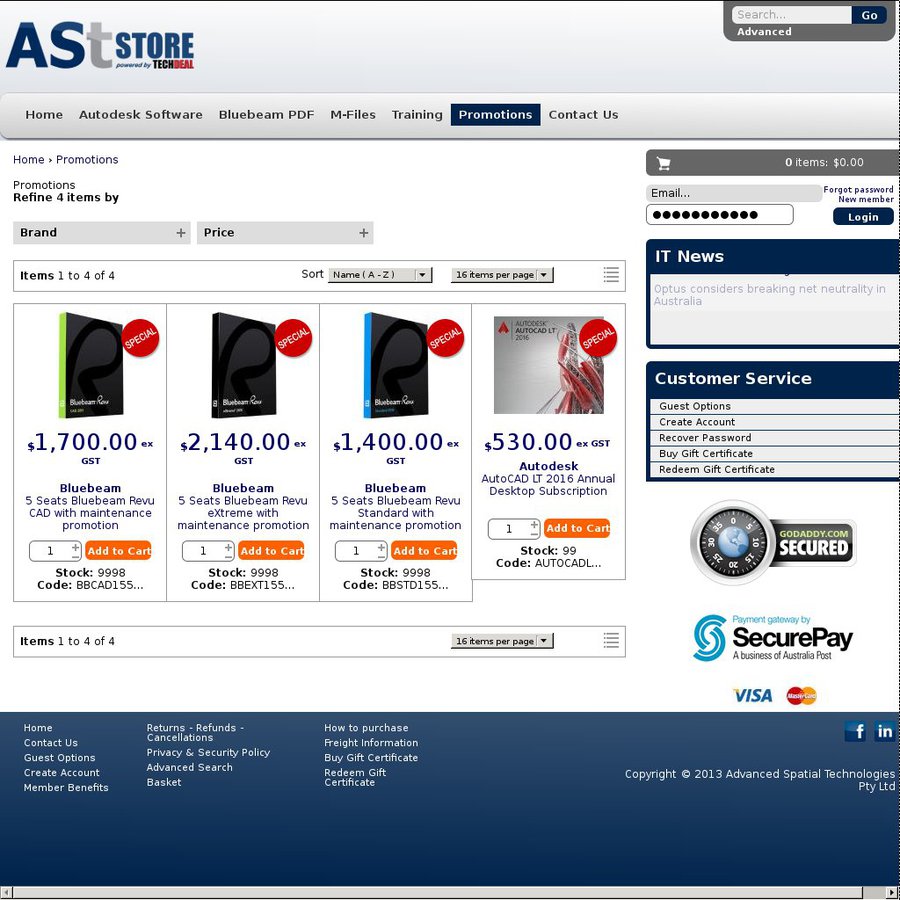
Task: Switch to list view at top toolbar
Action: 611,275
